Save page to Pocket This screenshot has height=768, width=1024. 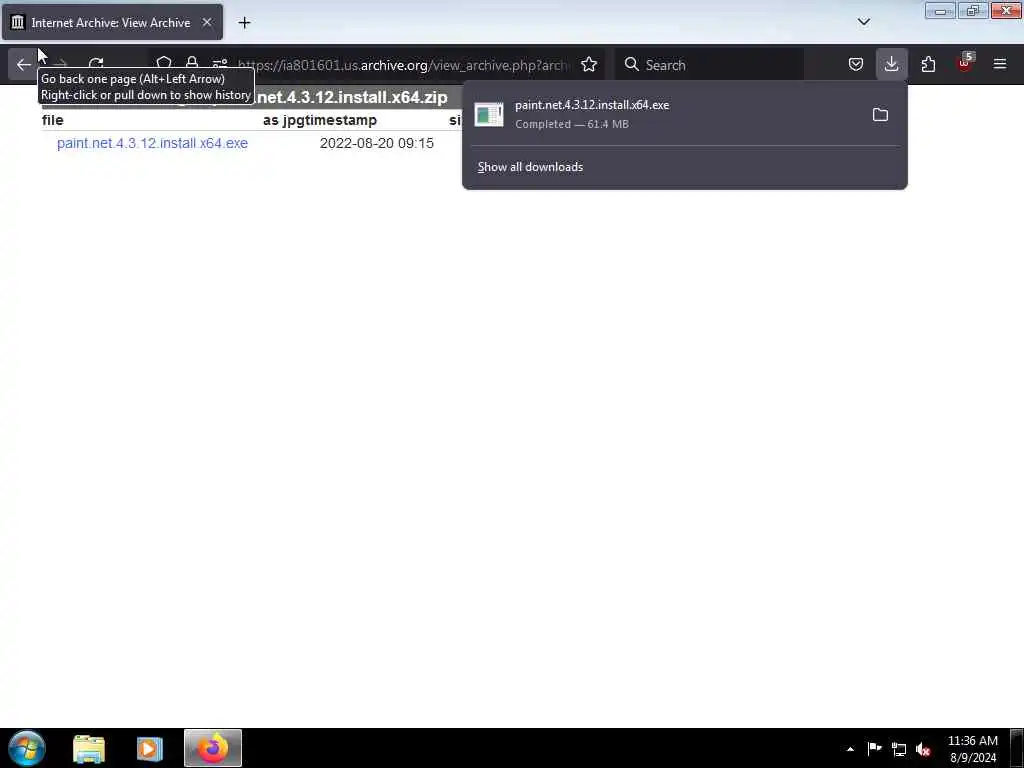pyautogui.click(x=856, y=65)
